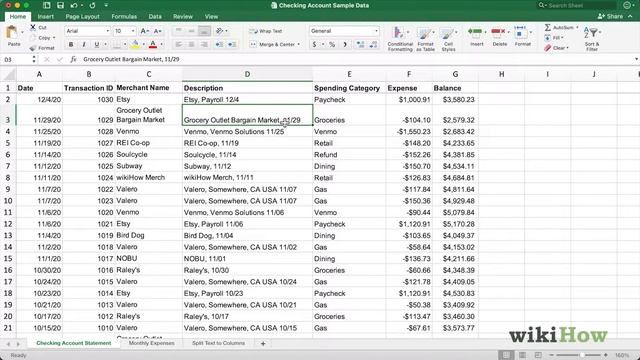Click the Delete cells icon
640x360 pixels.
click(x=499, y=33)
